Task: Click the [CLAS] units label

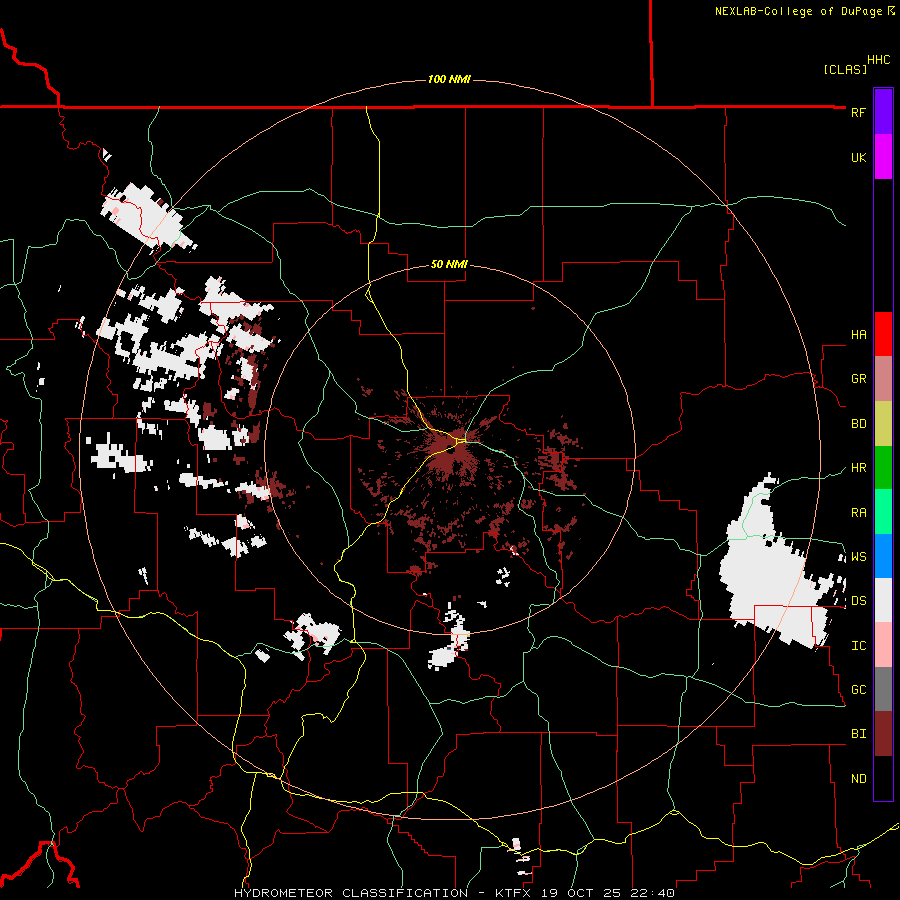Action: pos(845,69)
